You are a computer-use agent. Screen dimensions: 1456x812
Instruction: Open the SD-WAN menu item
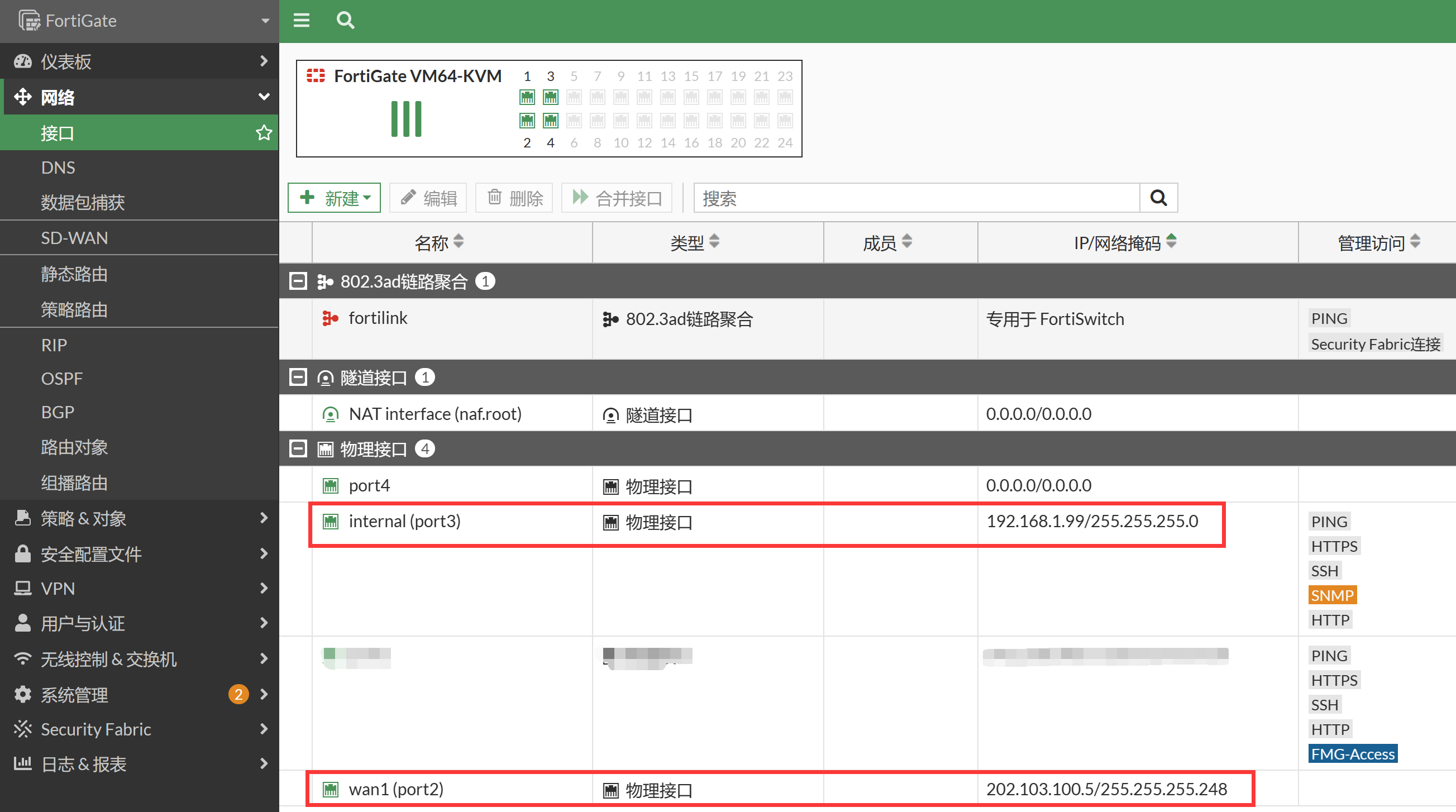click(75, 238)
